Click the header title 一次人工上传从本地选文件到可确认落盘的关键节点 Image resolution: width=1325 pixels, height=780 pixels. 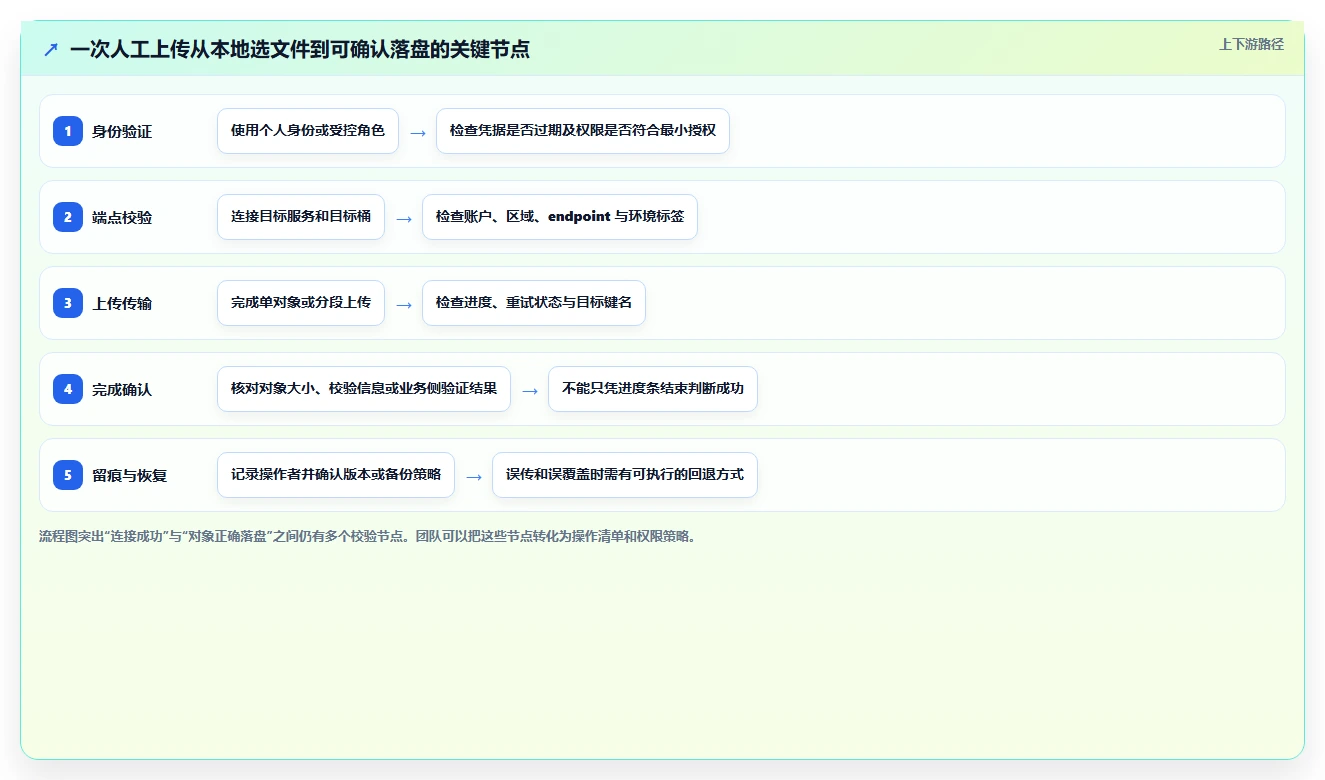(300, 49)
